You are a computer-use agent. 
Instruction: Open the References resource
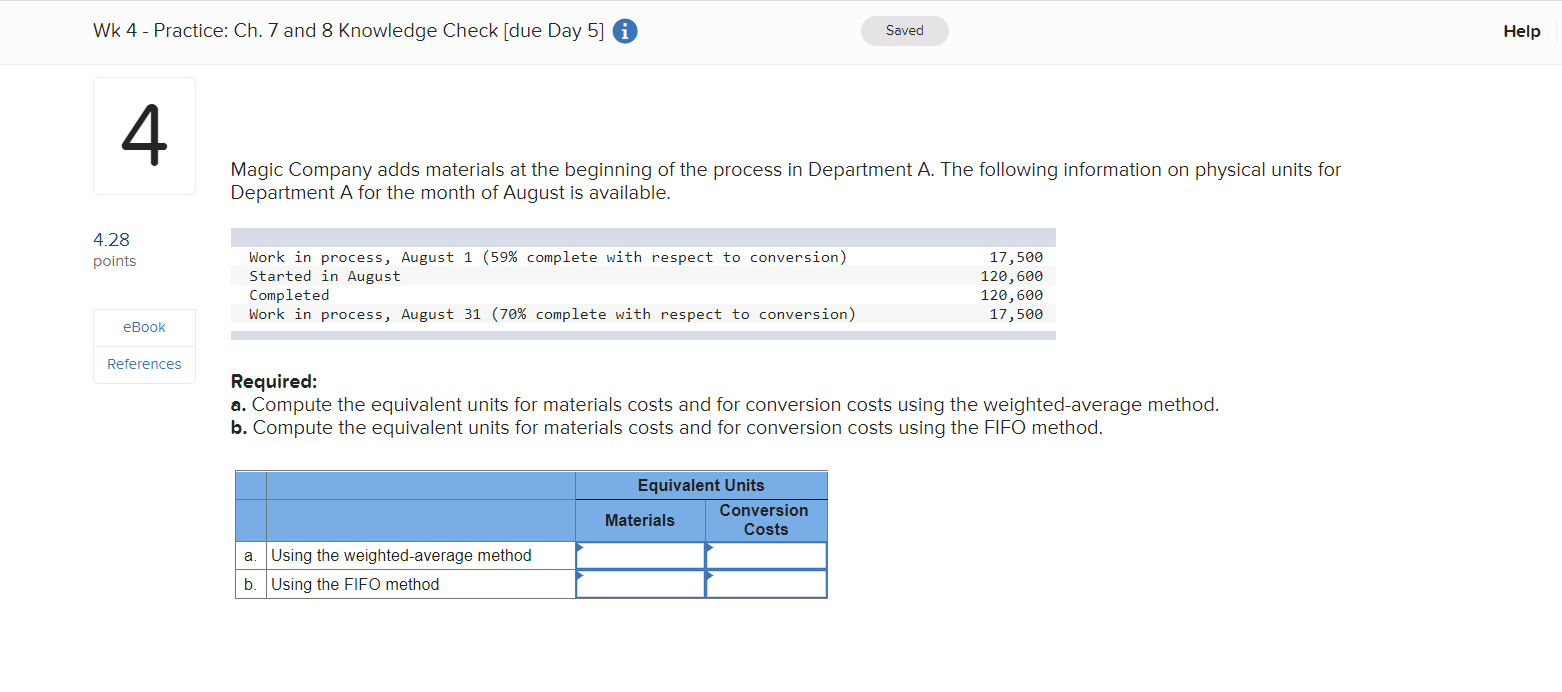point(144,364)
